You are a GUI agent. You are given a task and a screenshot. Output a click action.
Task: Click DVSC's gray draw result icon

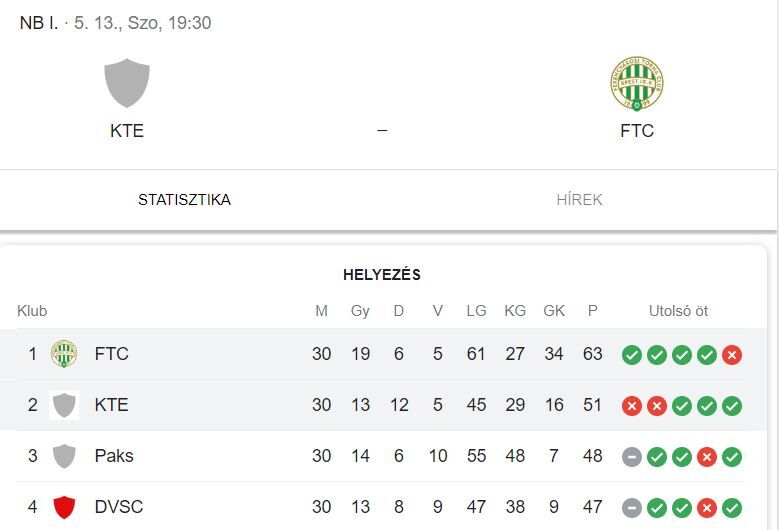pyautogui.click(x=632, y=508)
